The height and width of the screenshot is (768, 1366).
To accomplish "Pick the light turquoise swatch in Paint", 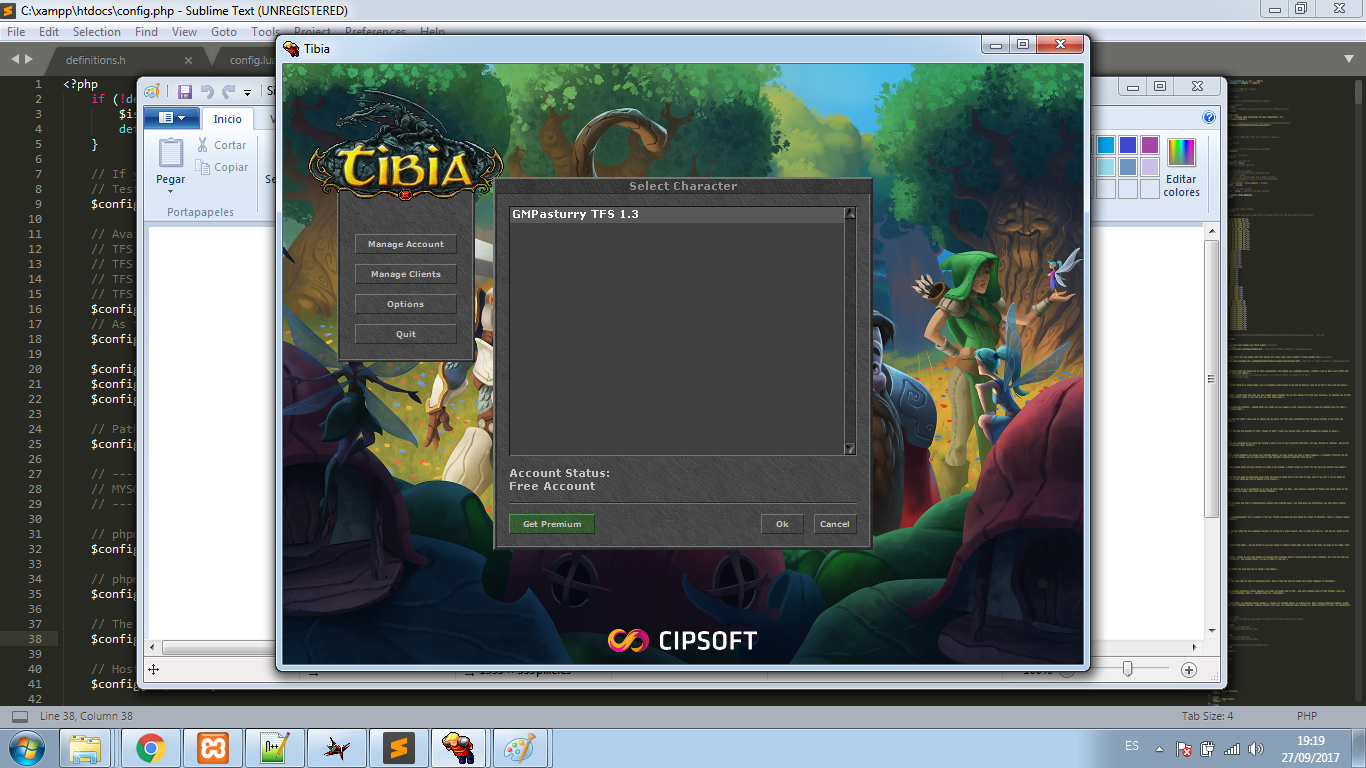I will coord(1105,167).
